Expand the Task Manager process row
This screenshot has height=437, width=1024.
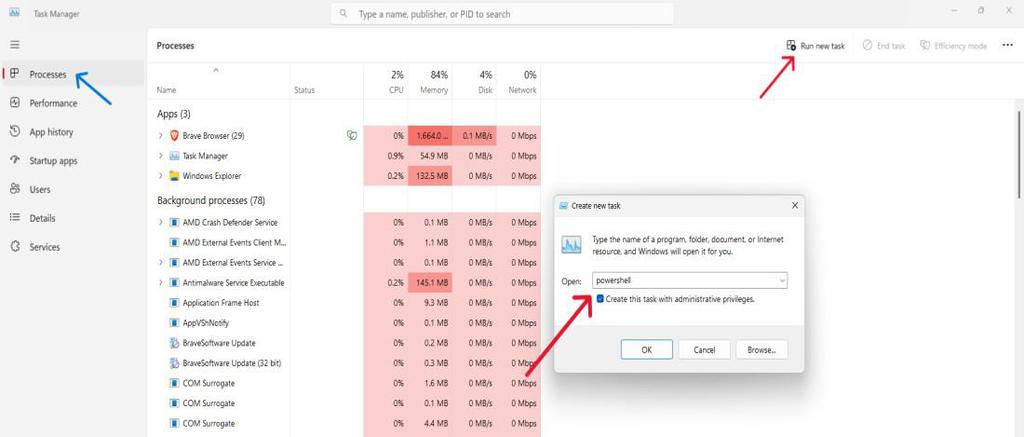(x=161, y=156)
